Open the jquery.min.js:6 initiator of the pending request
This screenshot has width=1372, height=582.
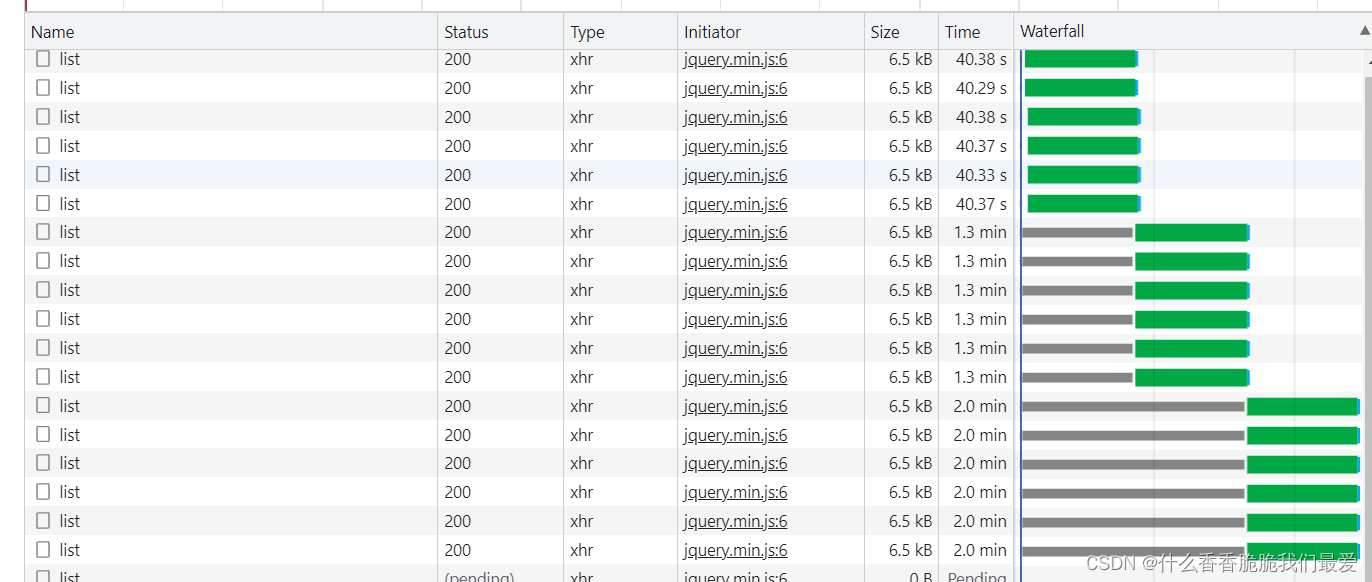click(735, 577)
